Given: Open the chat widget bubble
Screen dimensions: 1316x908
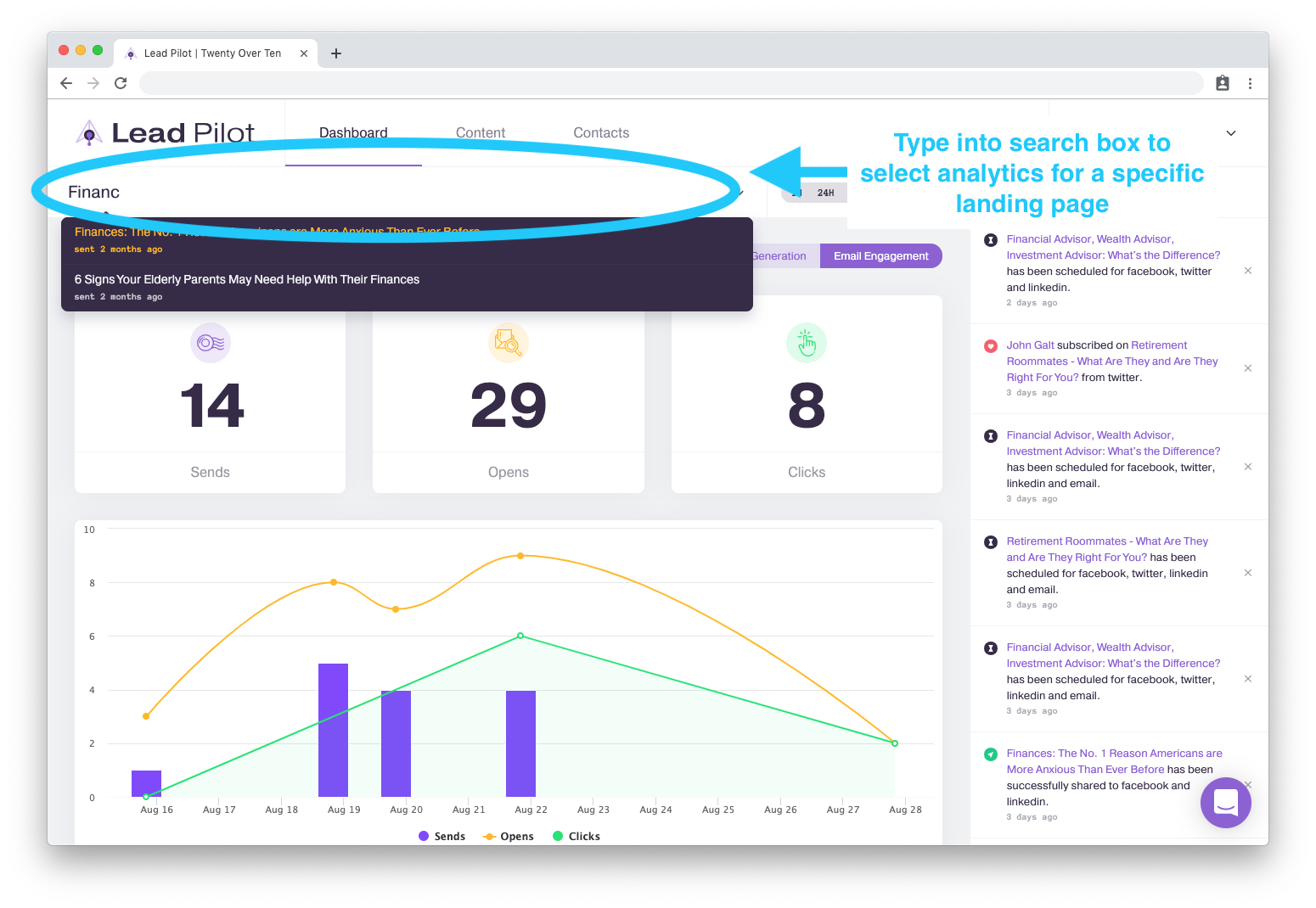Looking at the screenshot, I should click(x=1226, y=803).
